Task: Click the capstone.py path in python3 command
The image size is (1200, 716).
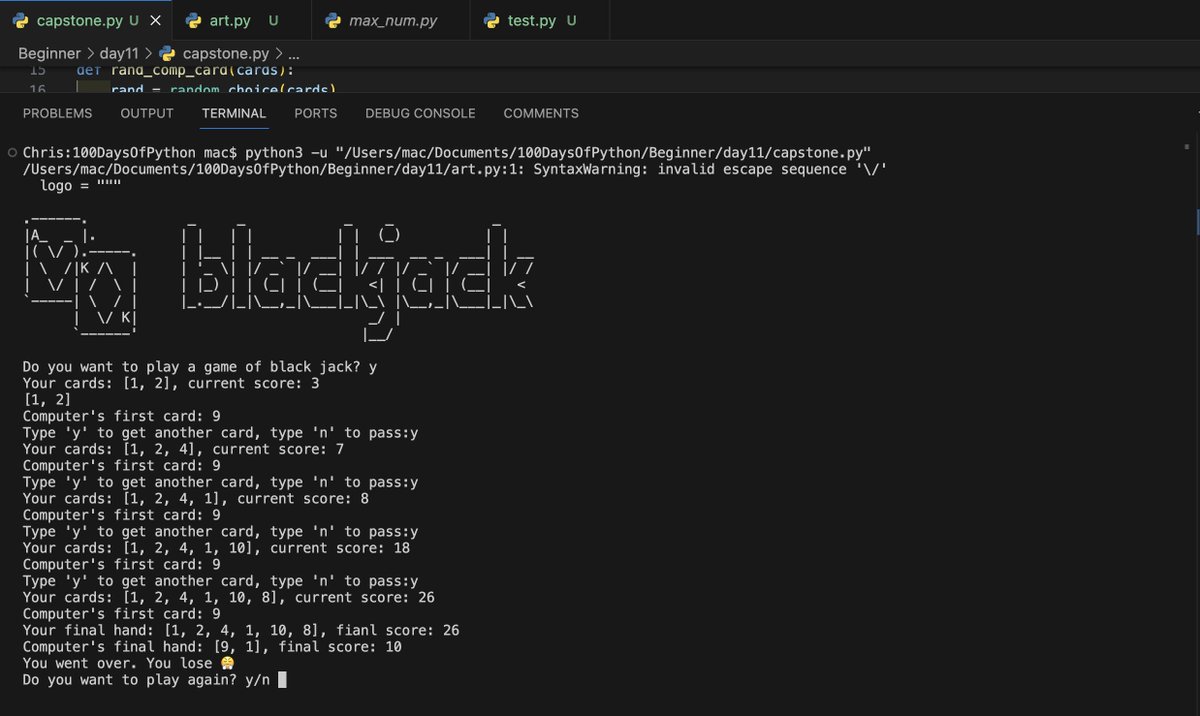Action: 603,152
